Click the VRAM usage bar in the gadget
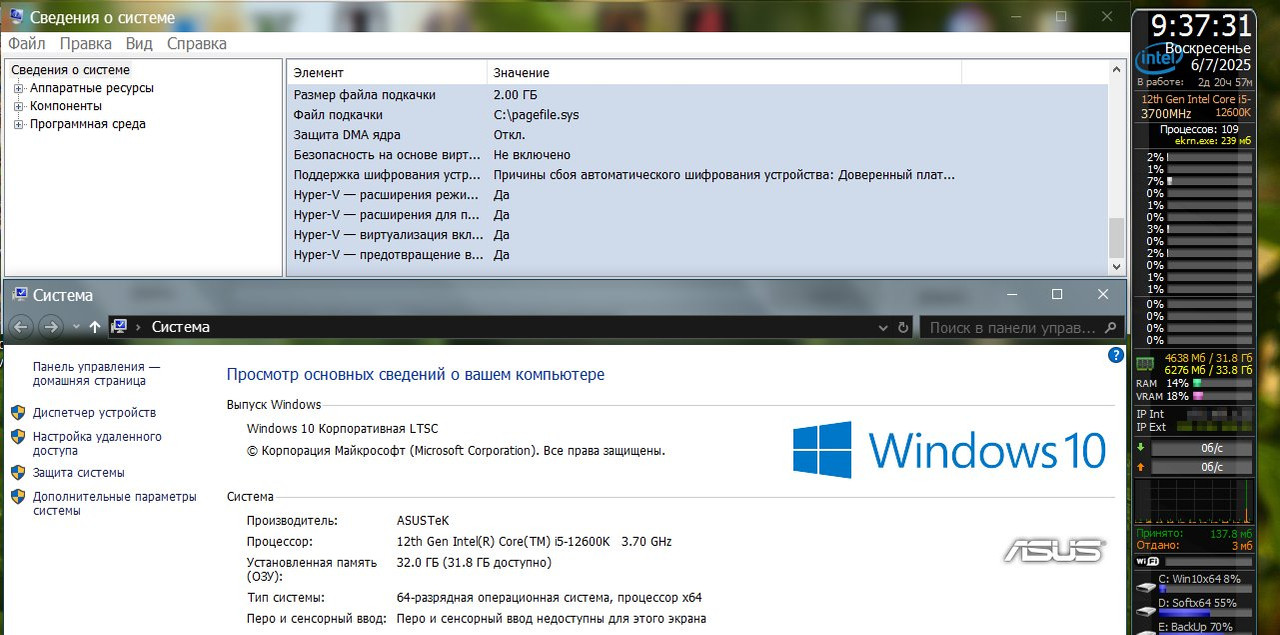The image size is (1280, 635). [x=1221, y=396]
